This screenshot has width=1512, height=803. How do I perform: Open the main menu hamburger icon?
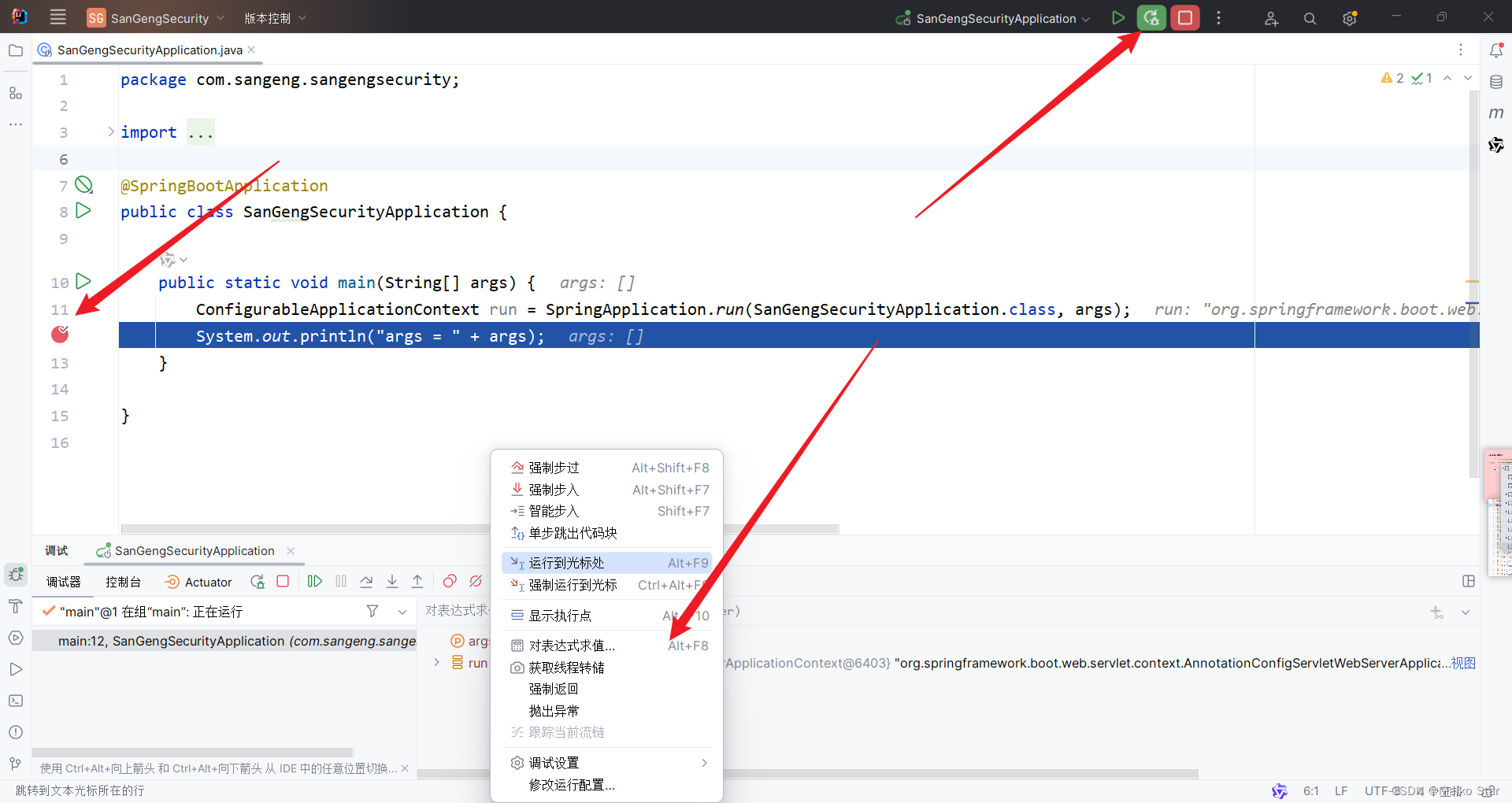[x=57, y=17]
